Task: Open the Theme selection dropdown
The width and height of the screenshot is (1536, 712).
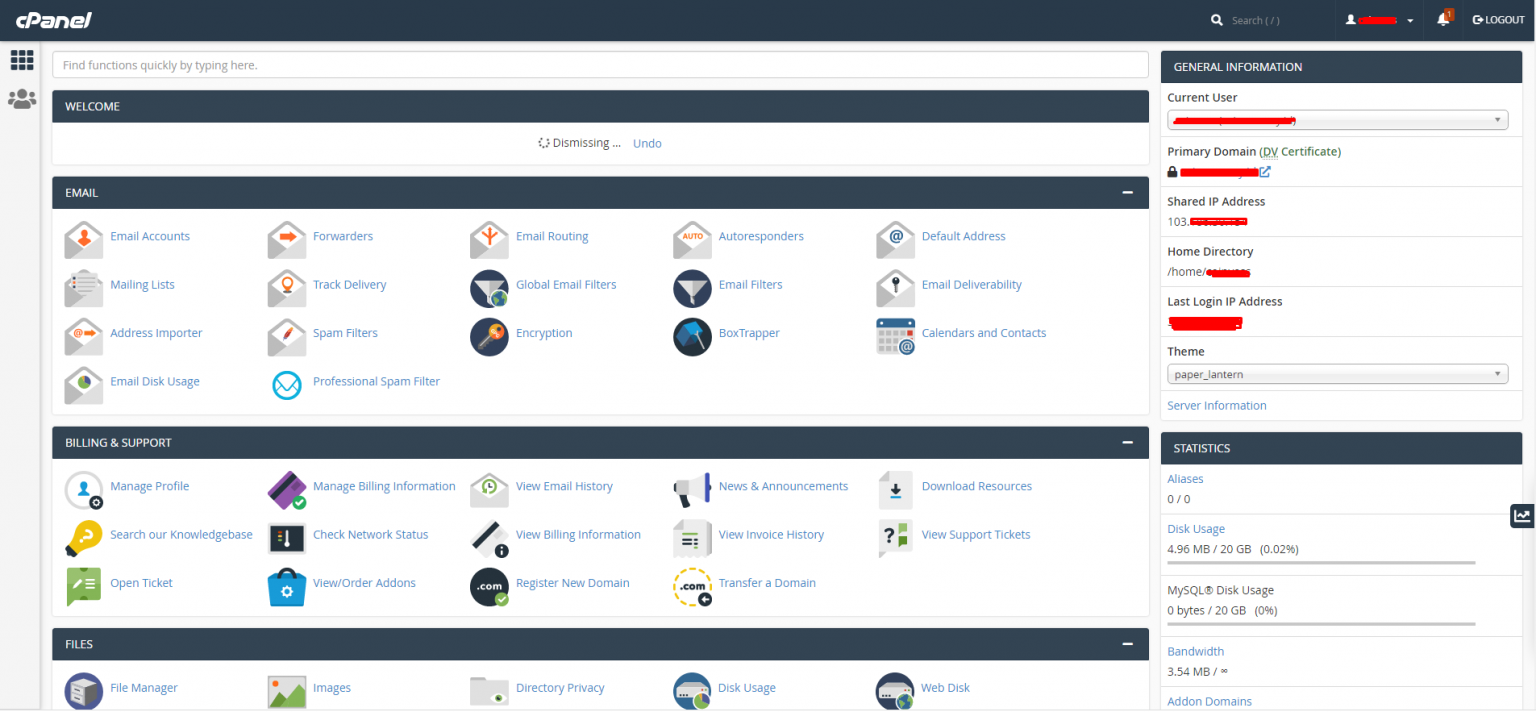Action: click(x=1337, y=373)
